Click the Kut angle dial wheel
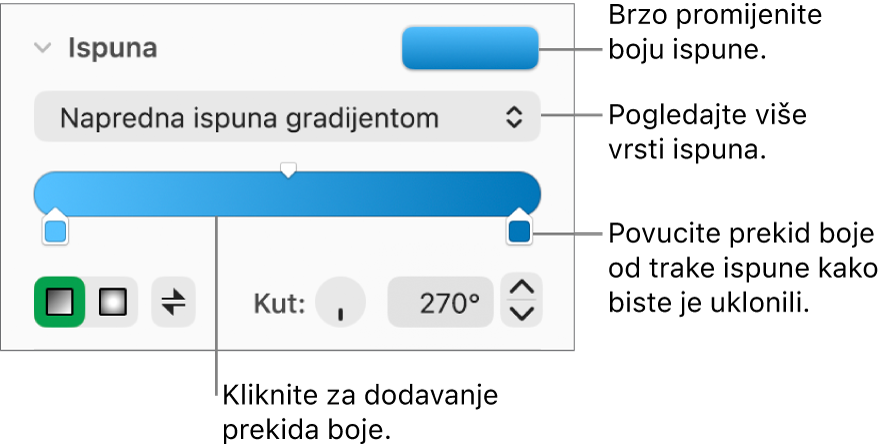The height and width of the screenshot is (447, 888). click(x=340, y=302)
